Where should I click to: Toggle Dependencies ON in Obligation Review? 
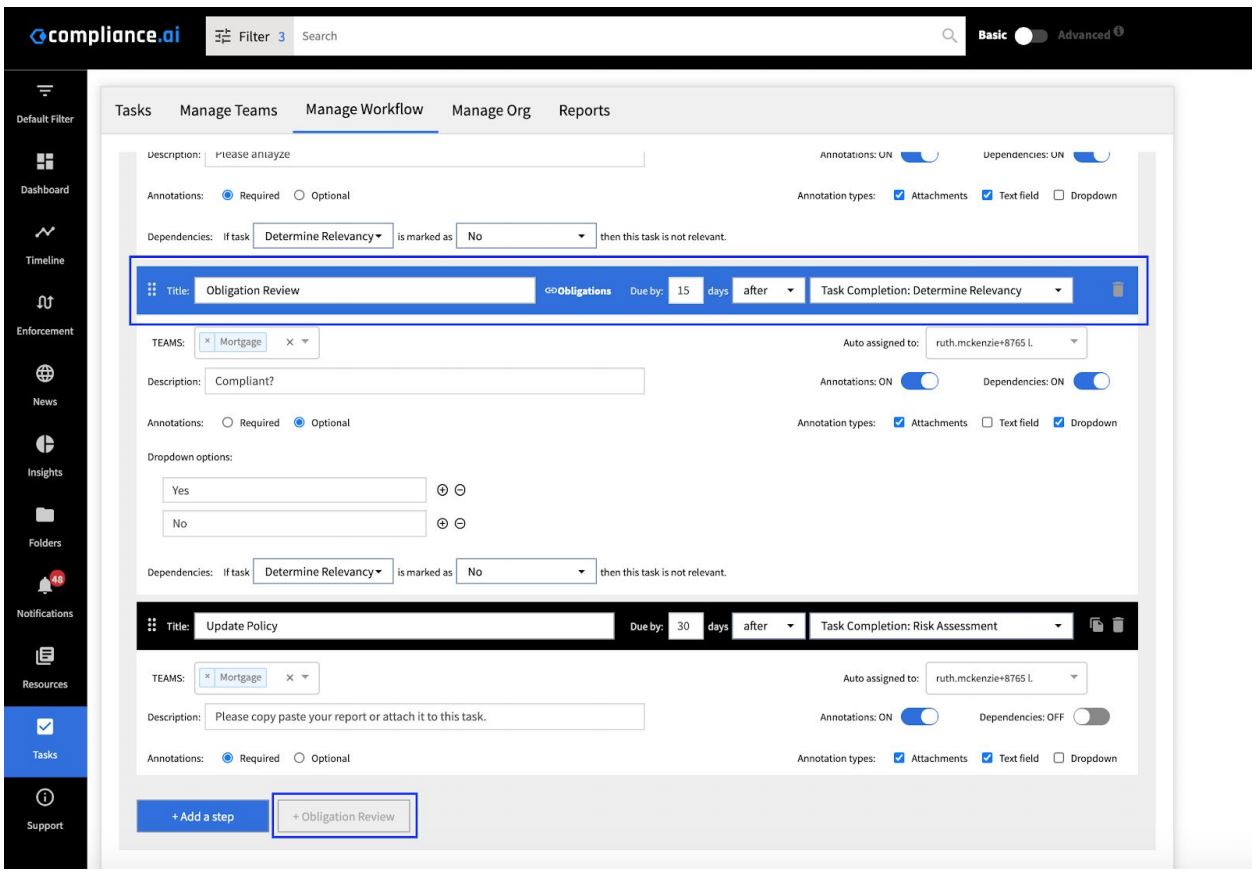point(1093,381)
